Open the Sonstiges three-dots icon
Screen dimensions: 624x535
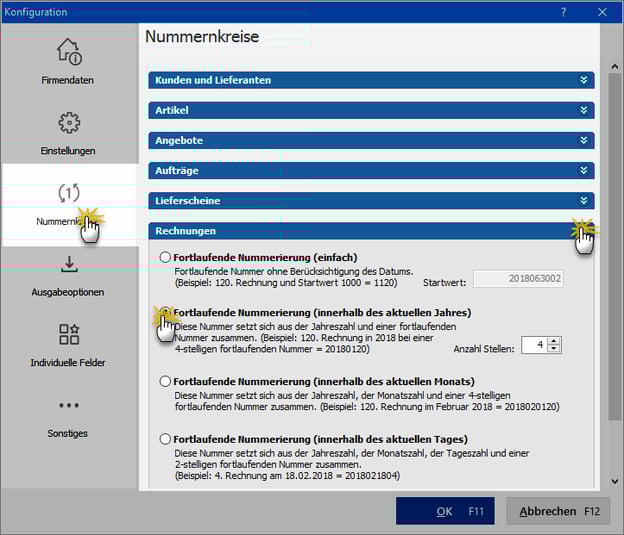pos(68,406)
